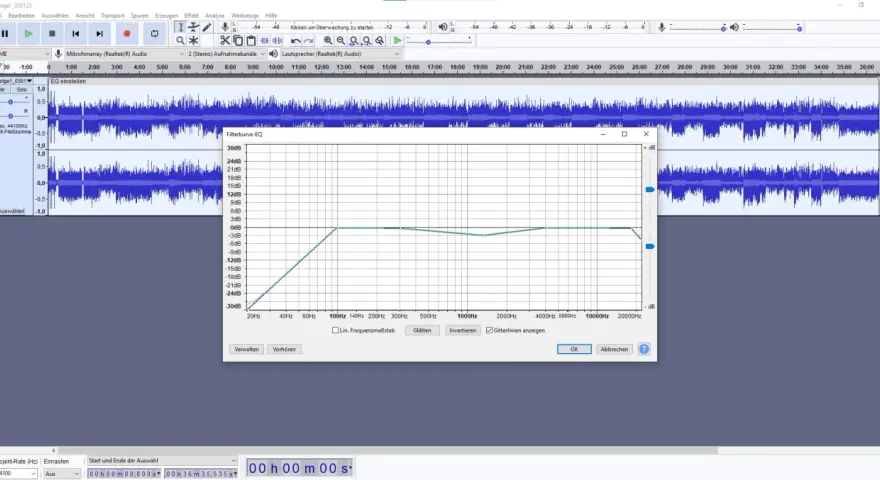
Task: Open the Hilfe menu
Action: click(271, 16)
